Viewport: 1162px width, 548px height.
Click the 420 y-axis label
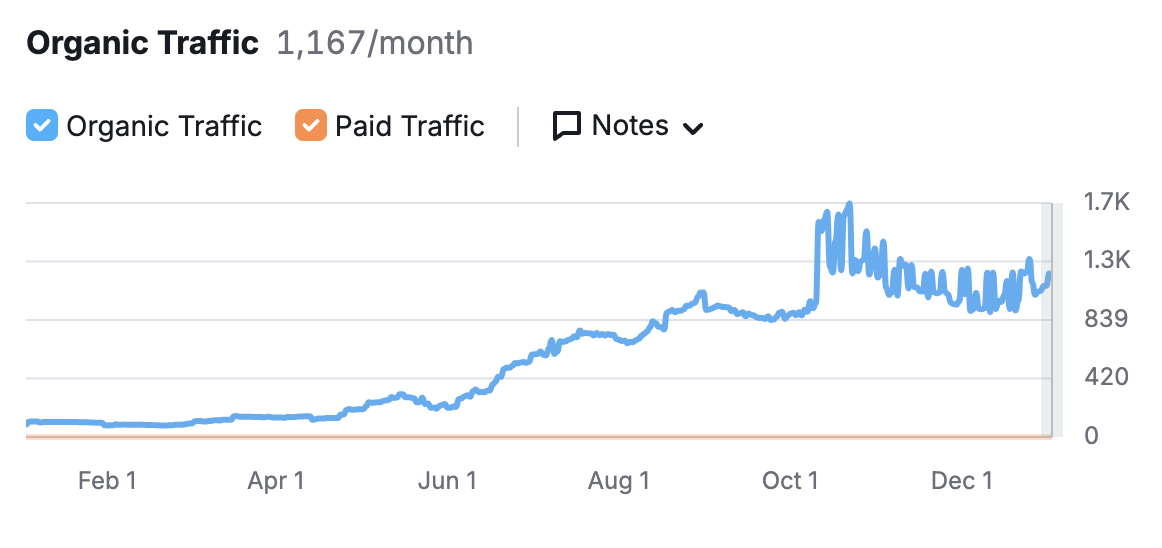[x=1104, y=378]
